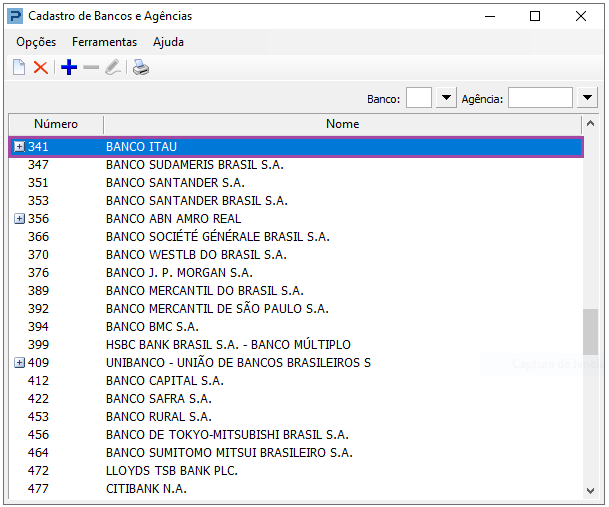609x507 pixels.
Task: Click the application icon in the title bar
Action: (15, 16)
